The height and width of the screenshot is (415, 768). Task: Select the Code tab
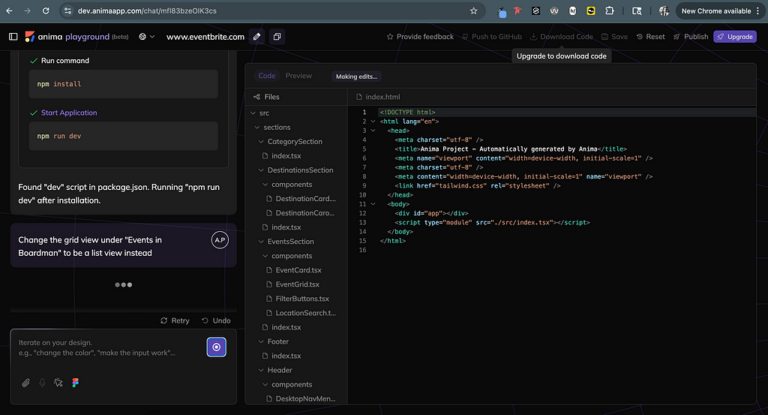click(267, 76)
